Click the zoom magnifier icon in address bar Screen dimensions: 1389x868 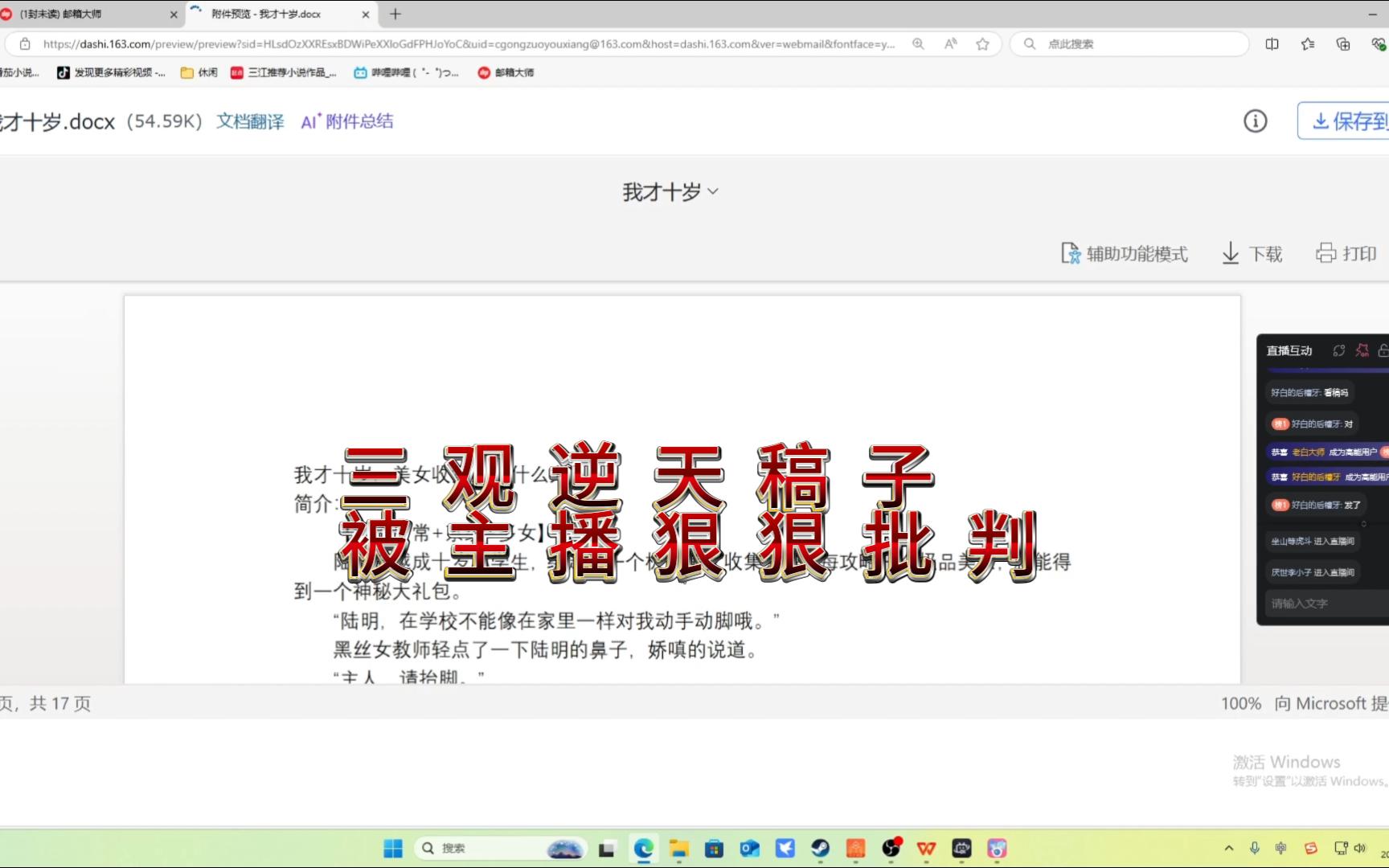(918, 44)
